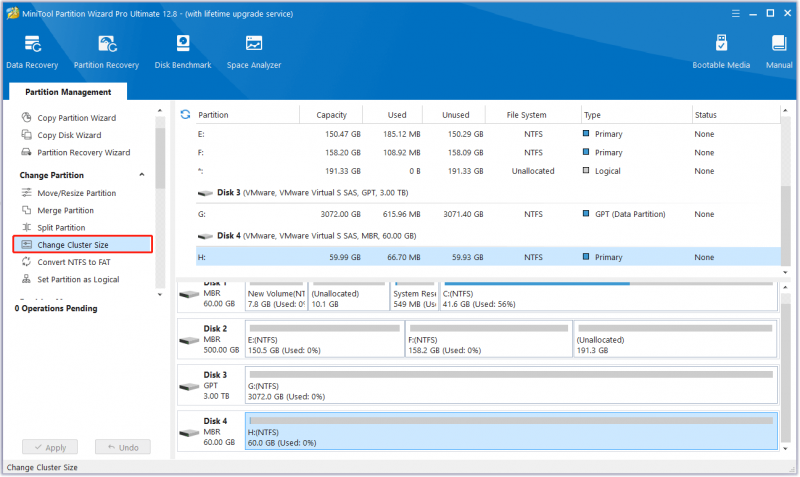Select the G:(NTFS) block in the disk map
Viewport: 800px width, 477px height.
(511, 385)
